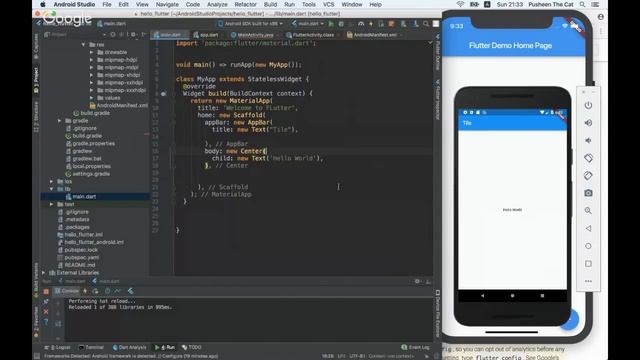Screen dimensions: 640x360
Task: Expand the mipmap-hdpi folder
Action: (91, 60)
